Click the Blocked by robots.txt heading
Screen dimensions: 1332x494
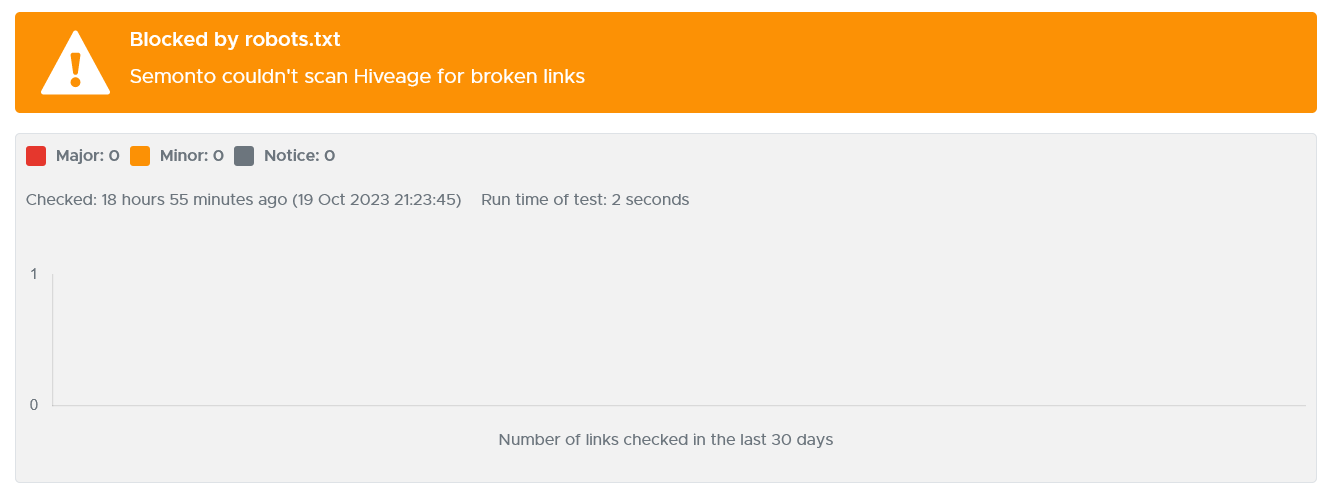[235, 40]
